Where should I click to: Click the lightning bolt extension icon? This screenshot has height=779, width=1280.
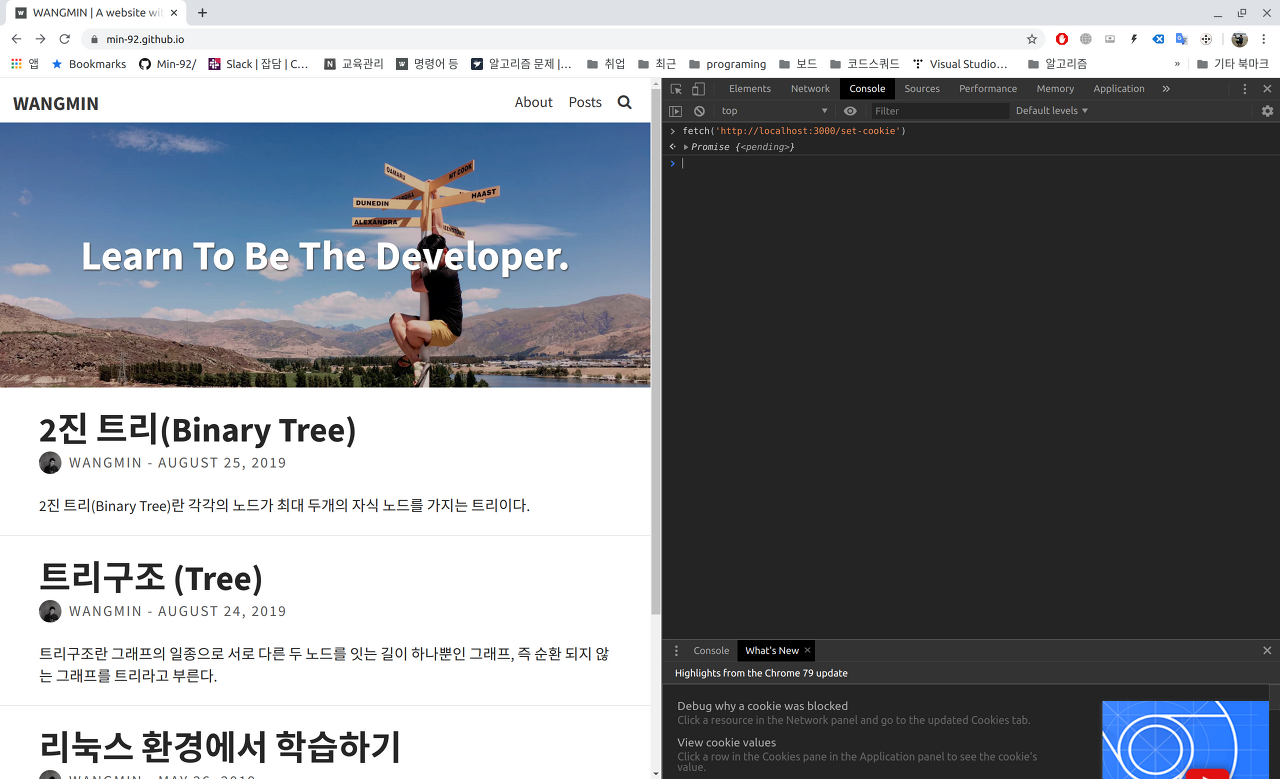(1134, 39)
